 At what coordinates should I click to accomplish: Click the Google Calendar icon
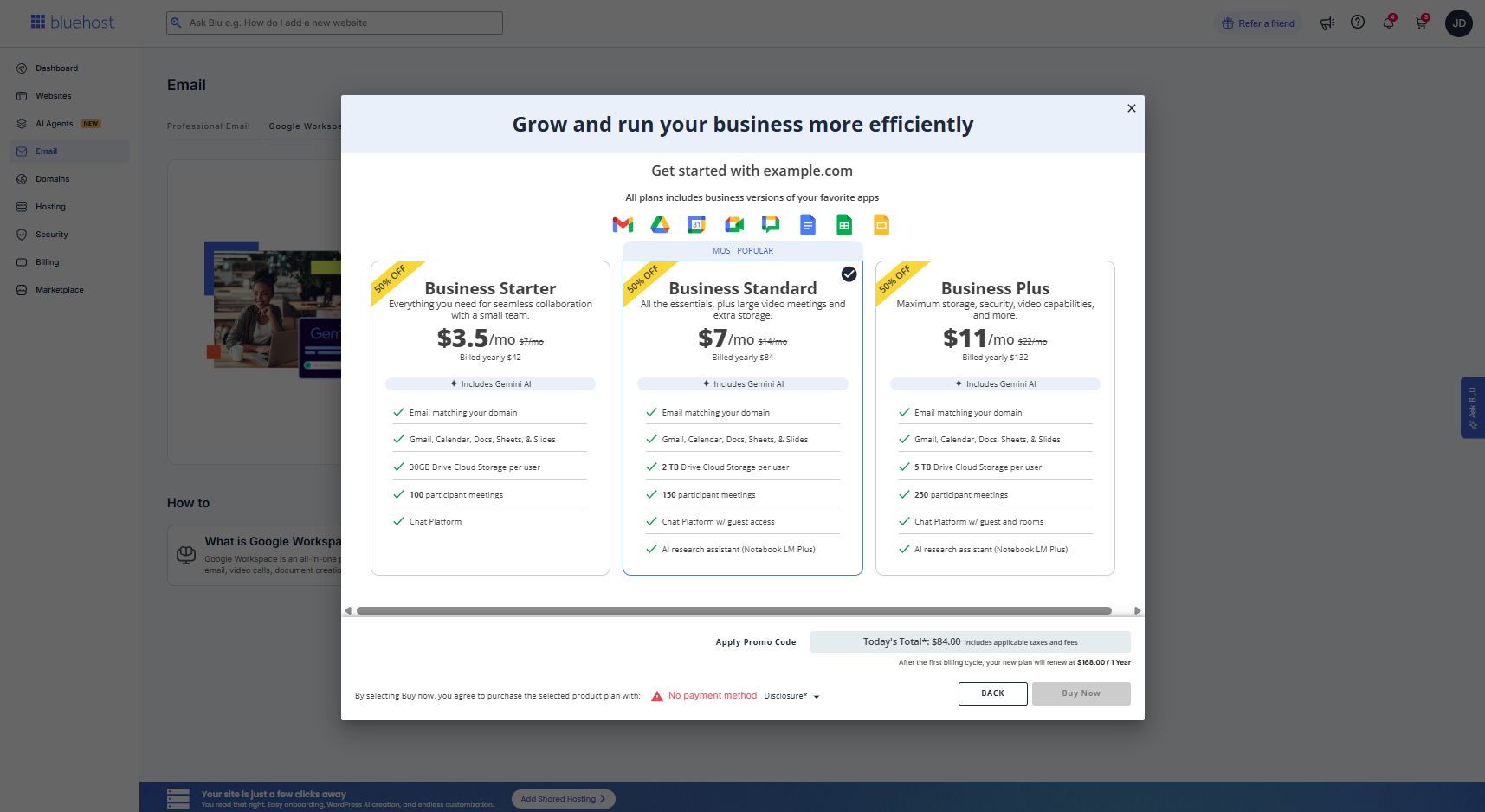tap(696, 225)
